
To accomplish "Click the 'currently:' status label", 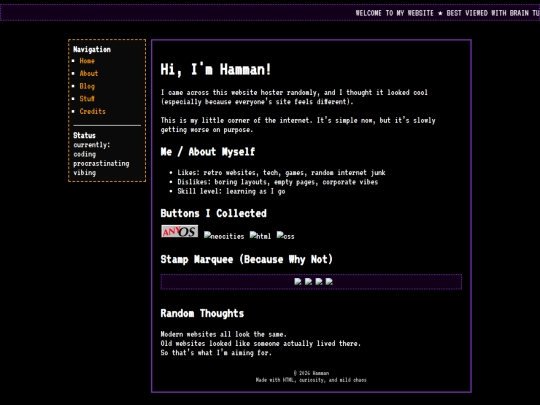I will [x=92, y=145].
